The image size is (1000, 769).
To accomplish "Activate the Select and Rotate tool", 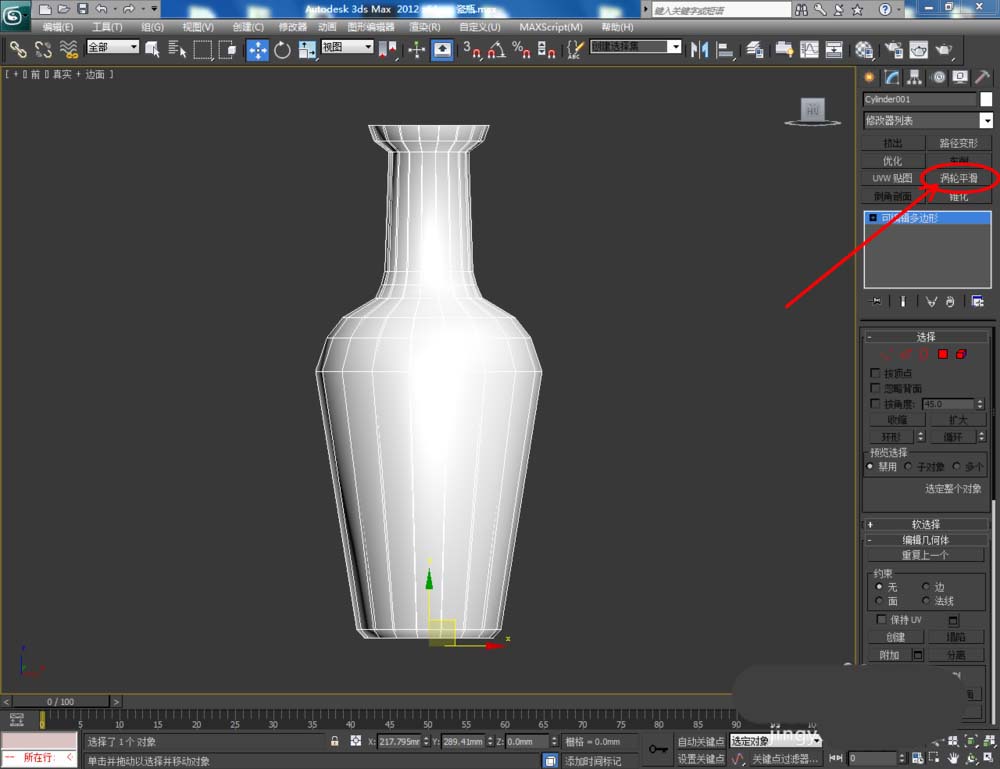I will click(x=282, y=49).
